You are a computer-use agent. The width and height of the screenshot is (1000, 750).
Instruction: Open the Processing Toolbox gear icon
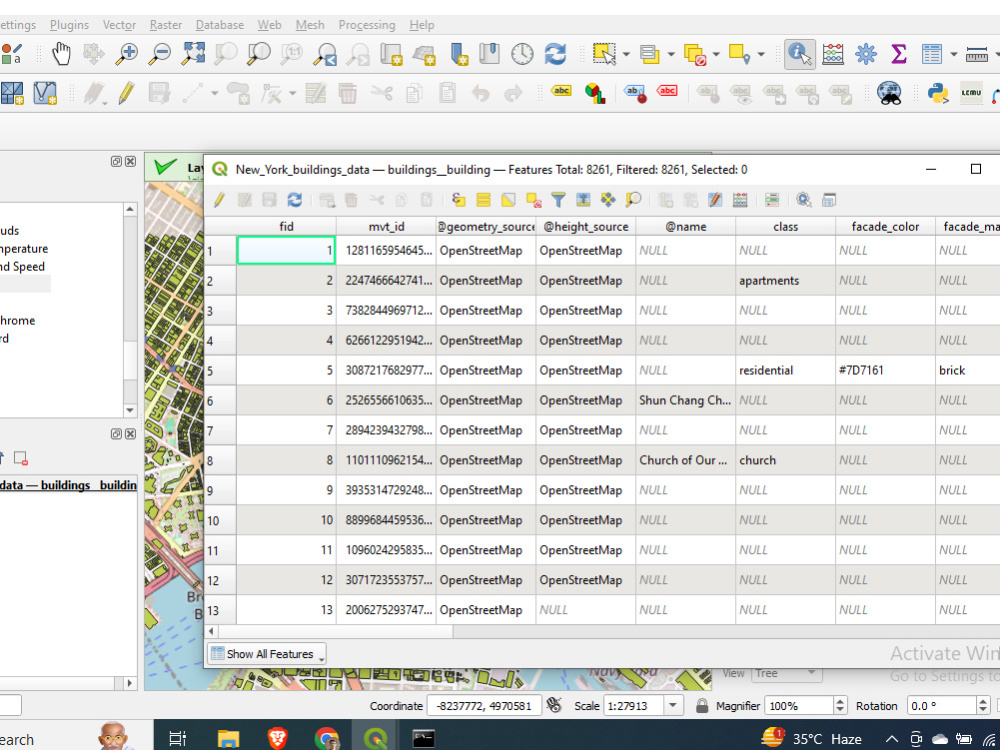point(865,54)
